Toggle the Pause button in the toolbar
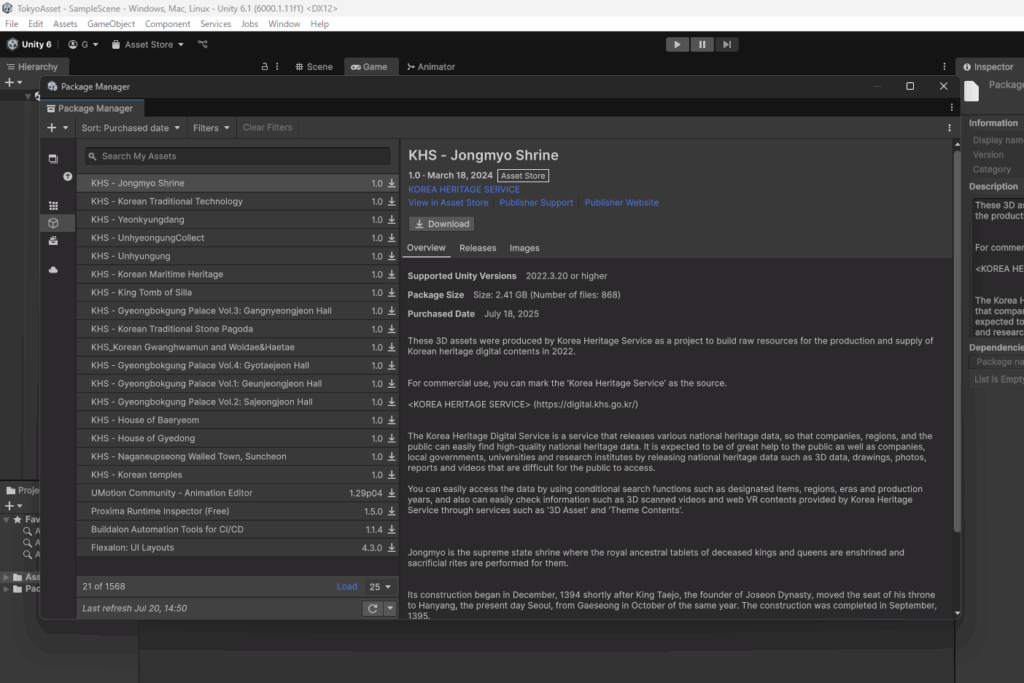This screenshot has width=1024, height=683. click(x=702, y=44)
